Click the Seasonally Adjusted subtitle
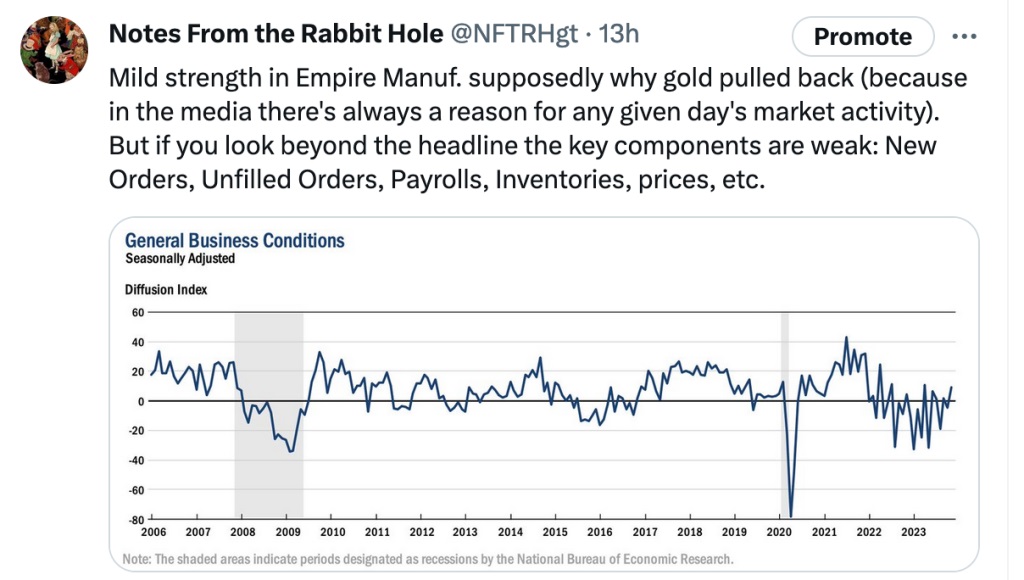This screenshot has height=580, width=1024. tap(180, 258)
